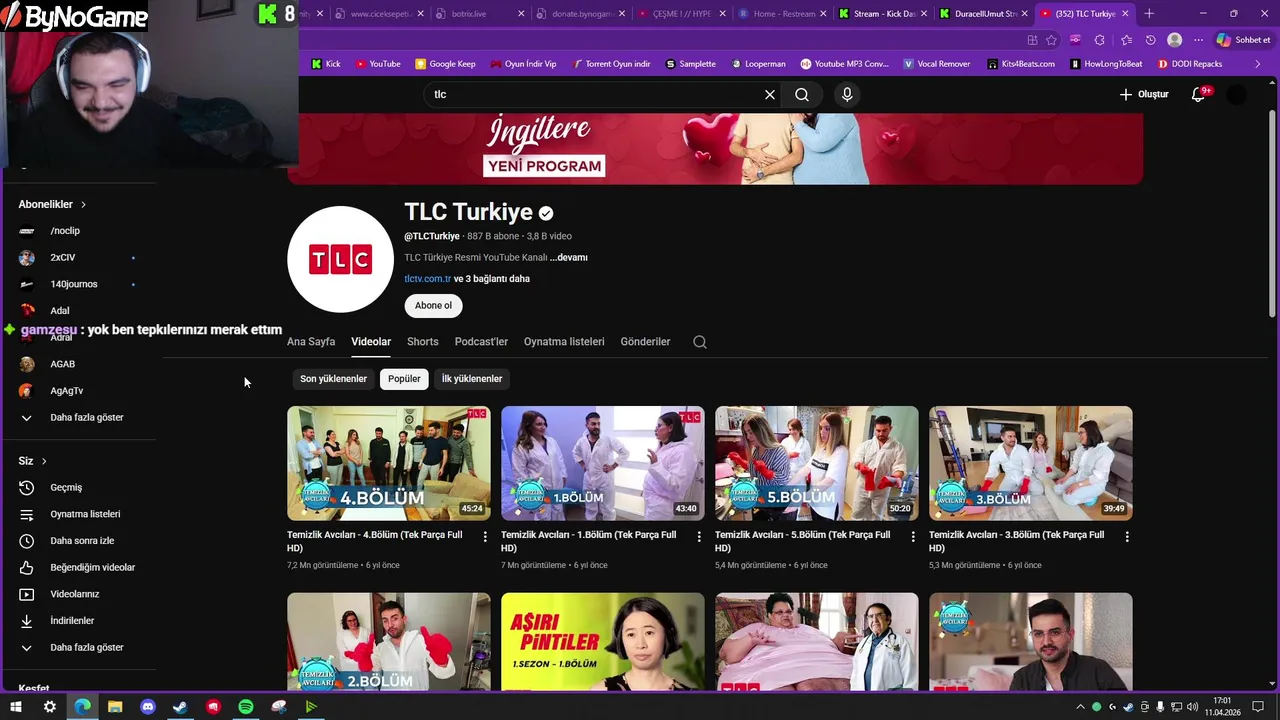Open Copilot Sohbet et button

coord(1243,40)
